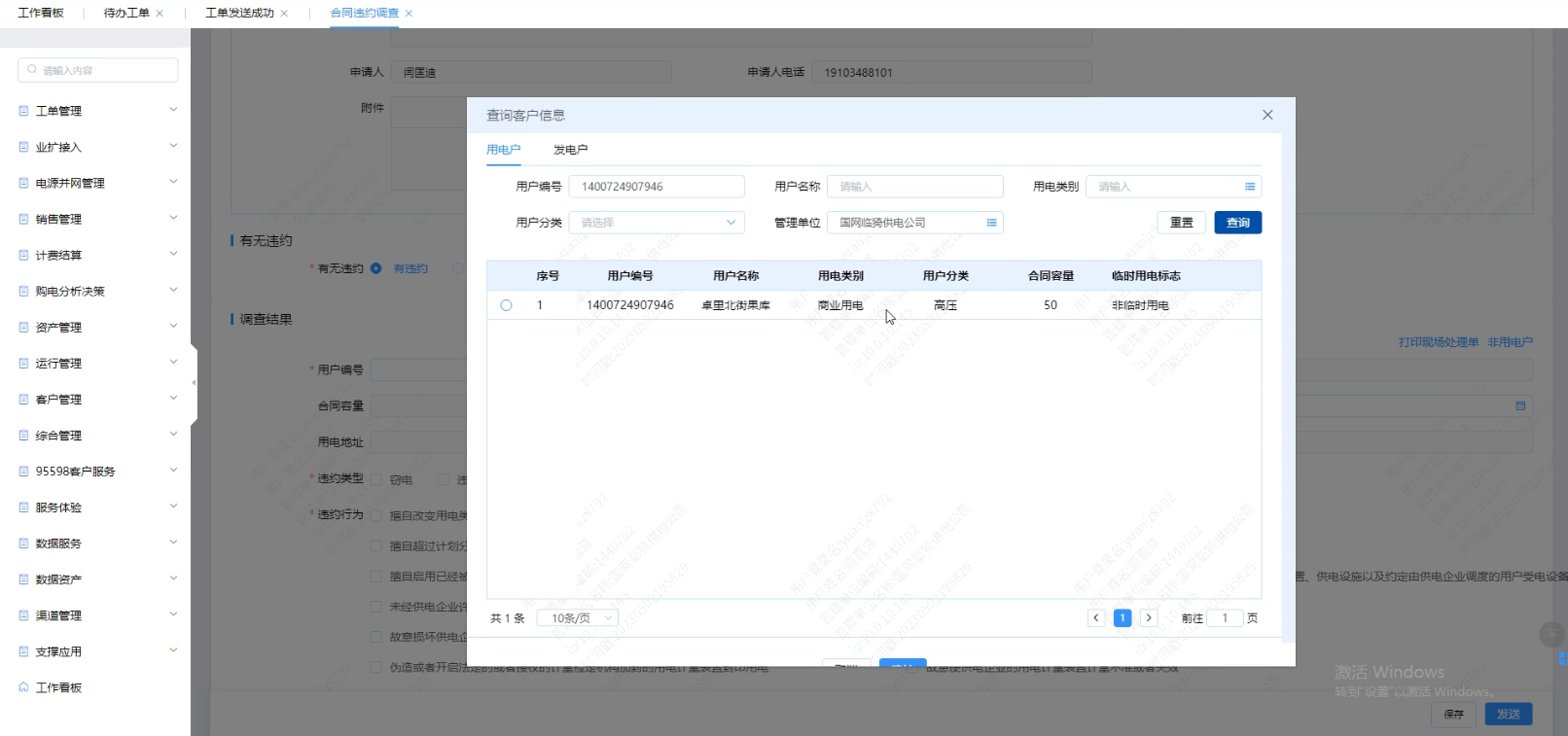Screen dimensions: 1568x736
Task: Click the 查询 button
Action: pos(1237,223)
